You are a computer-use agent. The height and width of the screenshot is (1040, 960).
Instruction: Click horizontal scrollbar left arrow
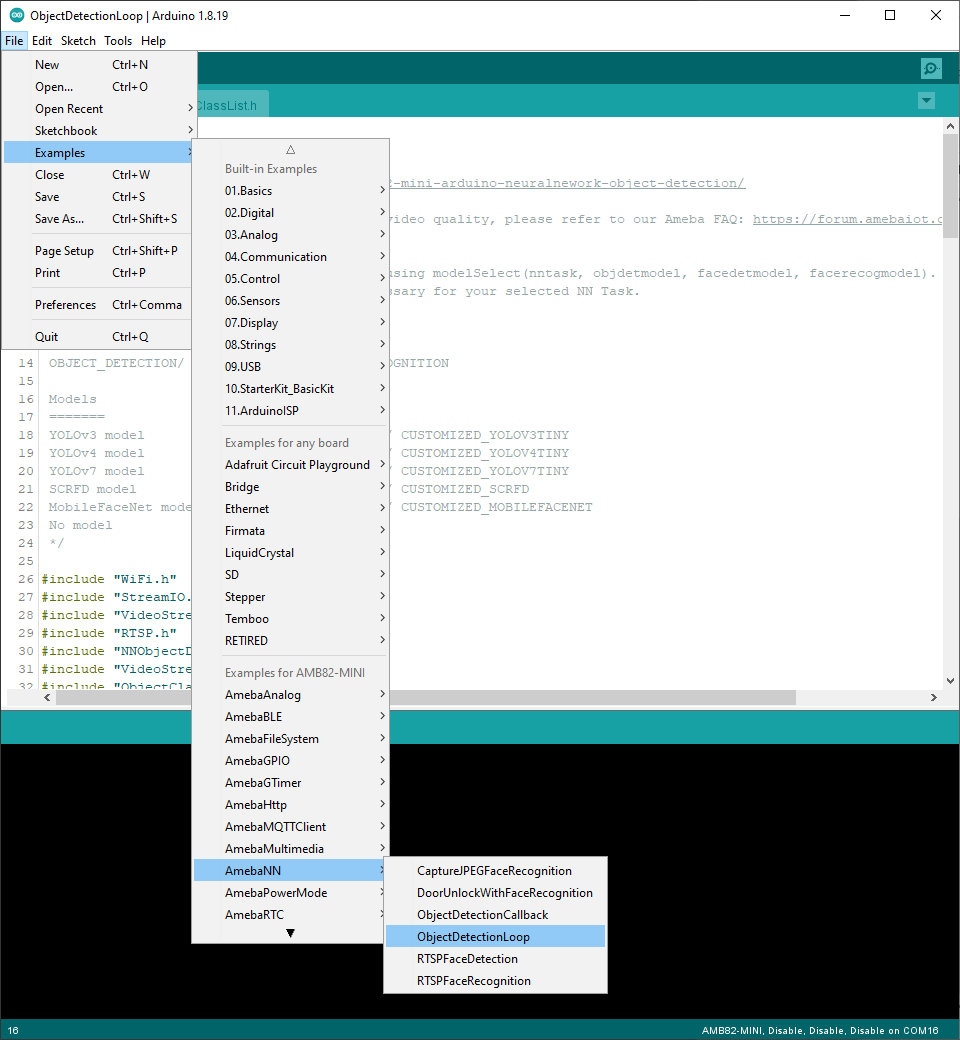(47, 698)
